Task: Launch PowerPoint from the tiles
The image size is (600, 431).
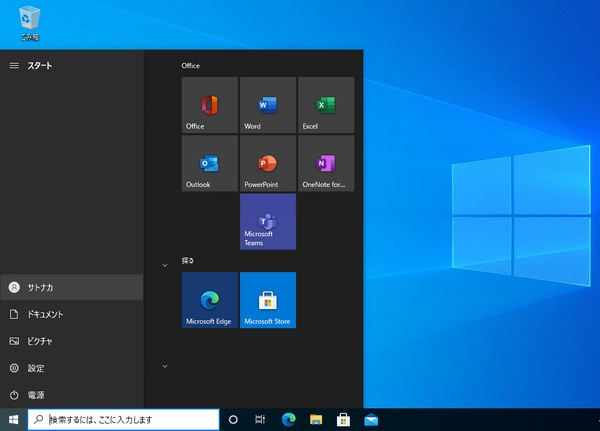Action: [x=268, y=163]
